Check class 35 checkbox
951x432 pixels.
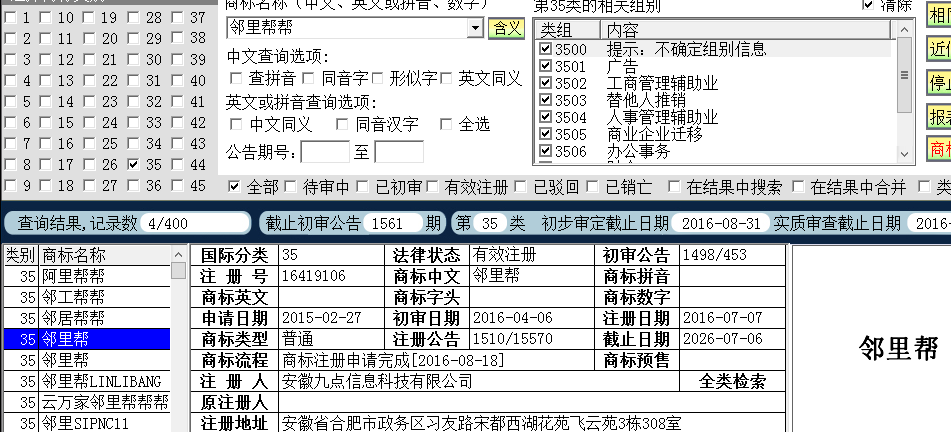tap(134, 164)
